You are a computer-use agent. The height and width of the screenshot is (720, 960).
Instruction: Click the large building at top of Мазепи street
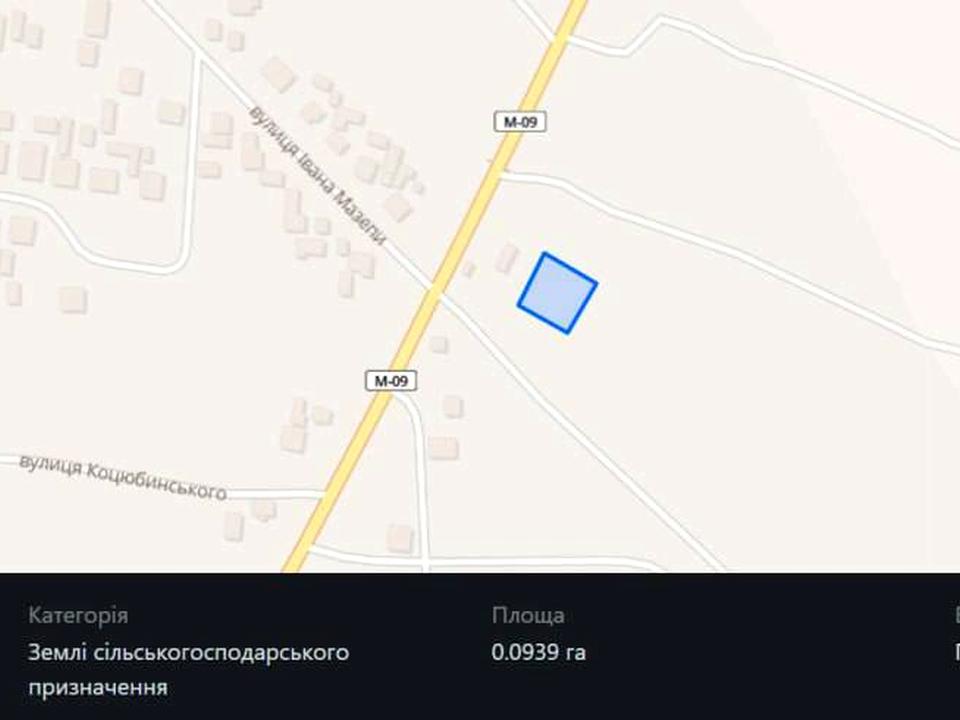279,74
